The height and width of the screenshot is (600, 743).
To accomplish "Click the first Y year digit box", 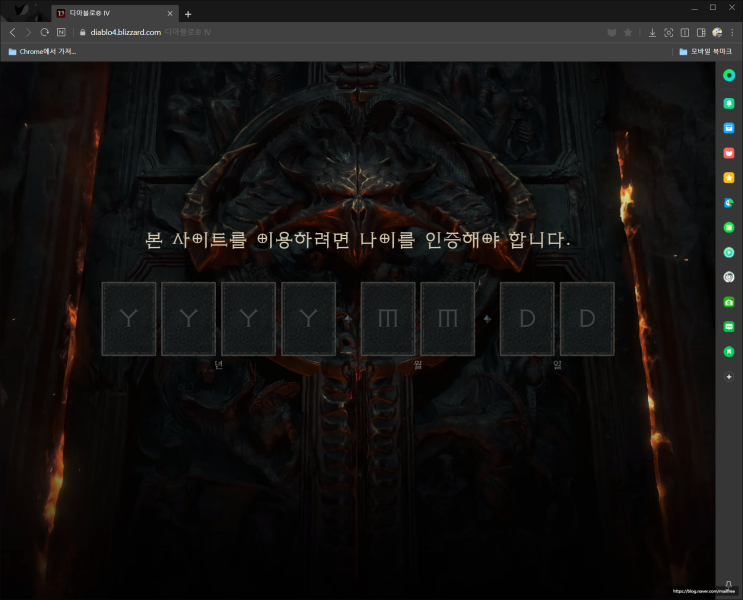I will tap(129, 318).
